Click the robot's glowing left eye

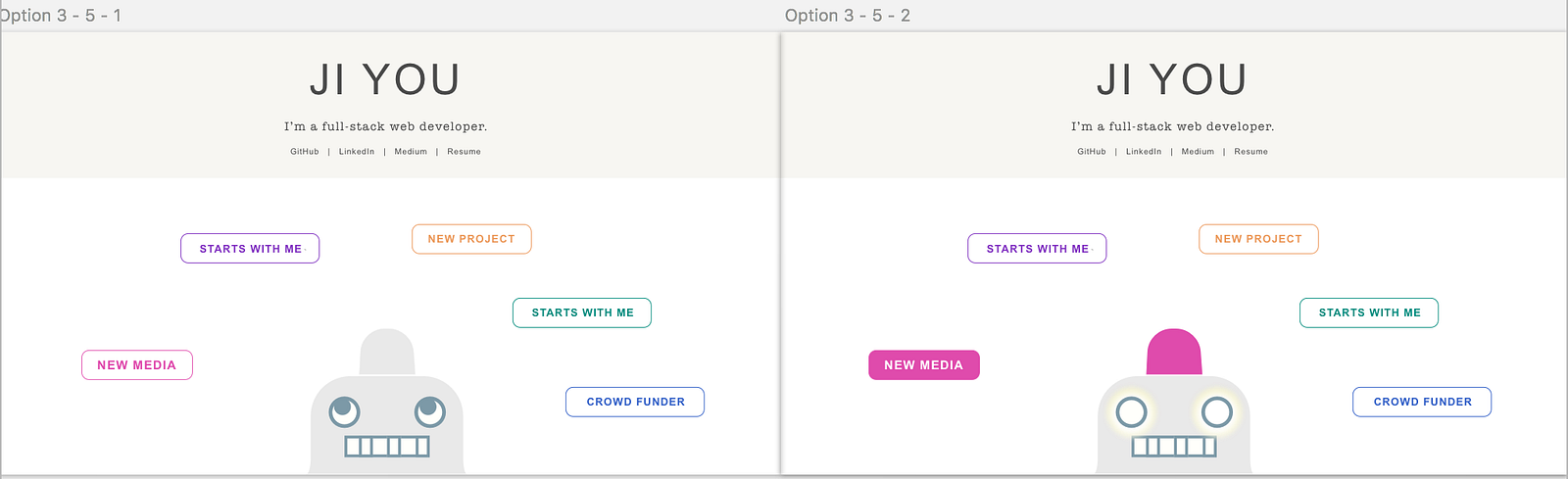(x=1132, y=412)
